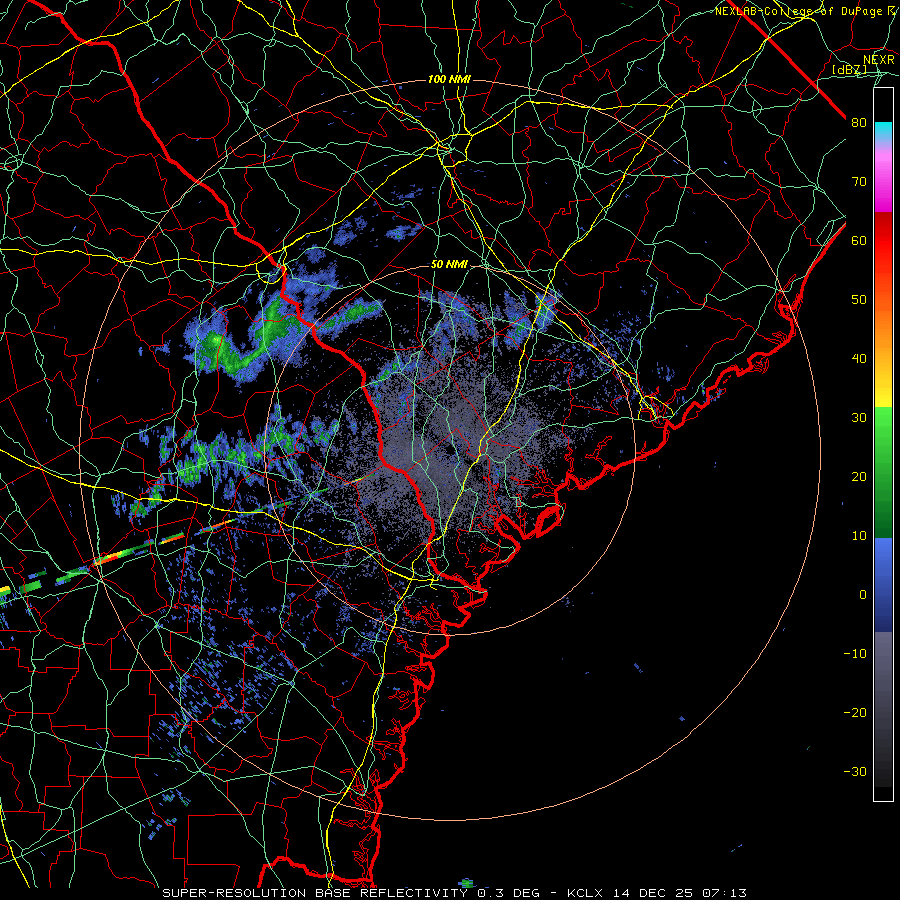
Task: Click the "100 NMI" range ring label
Action: (x=449, y=79)
